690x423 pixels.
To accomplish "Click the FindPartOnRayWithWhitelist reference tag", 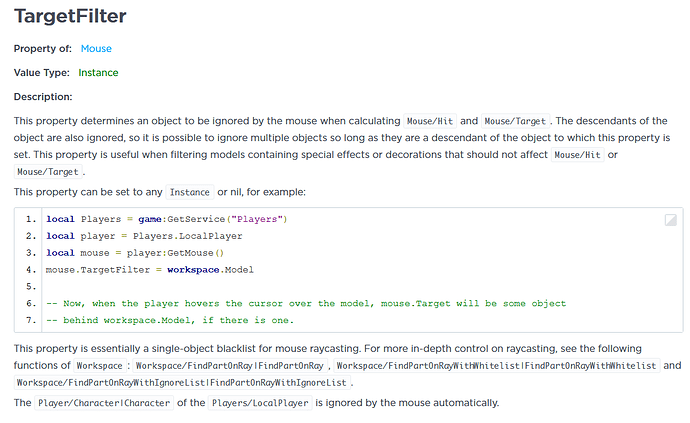I will pyautogui.click(x=496, y=366).
